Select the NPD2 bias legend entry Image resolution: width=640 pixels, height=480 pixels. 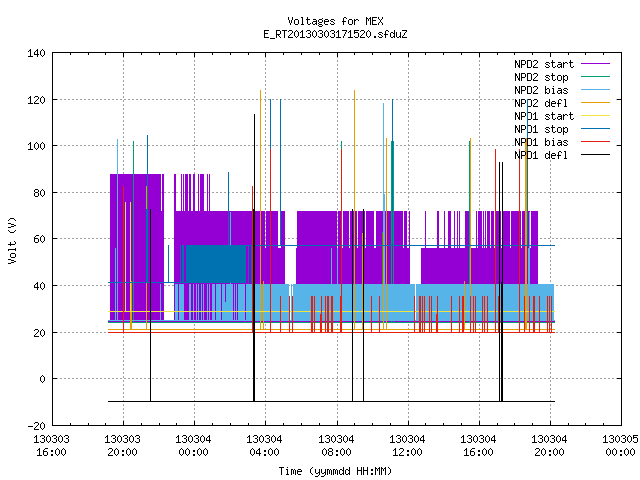[541, 90]
